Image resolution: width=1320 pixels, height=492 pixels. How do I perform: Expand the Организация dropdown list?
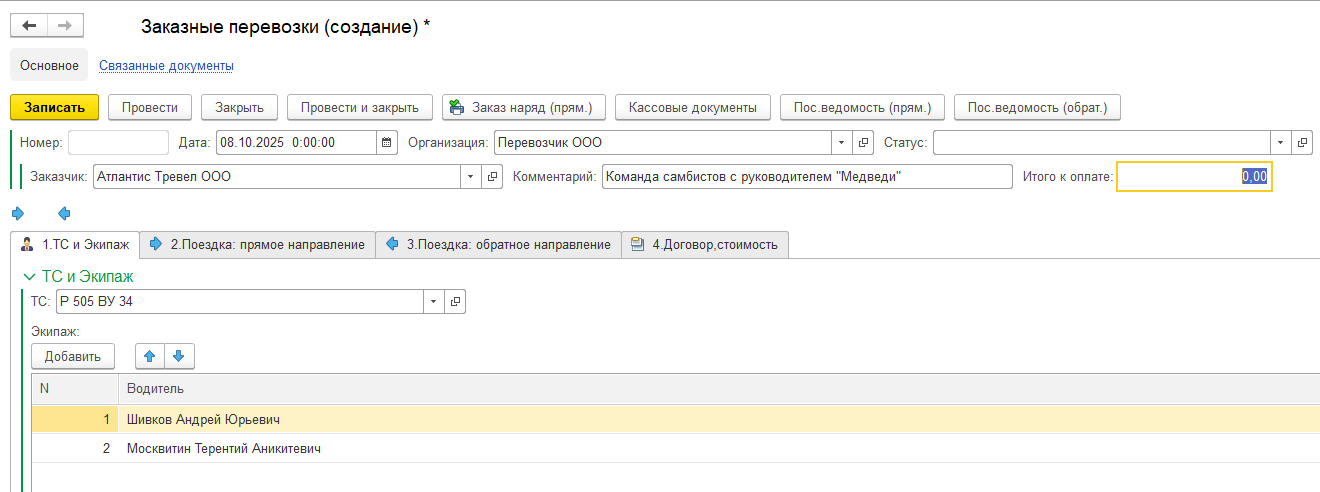pyautogui.click(x=841, y=143)
